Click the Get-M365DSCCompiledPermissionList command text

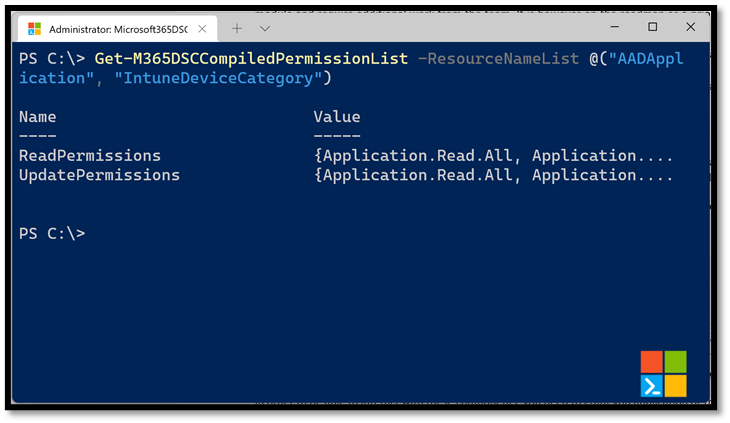coord(251,59)
